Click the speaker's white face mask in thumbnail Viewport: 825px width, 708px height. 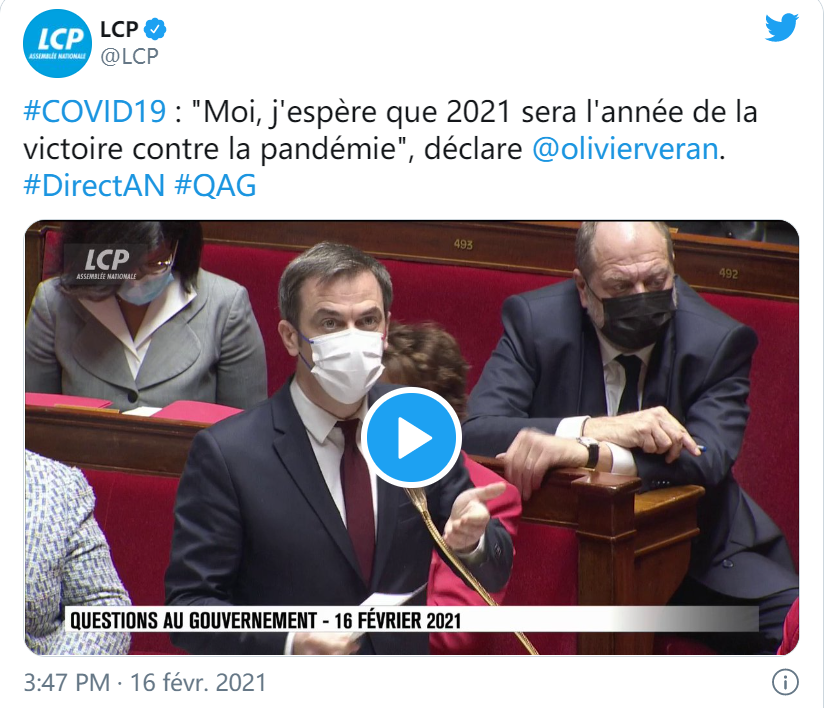click(347, 364)
